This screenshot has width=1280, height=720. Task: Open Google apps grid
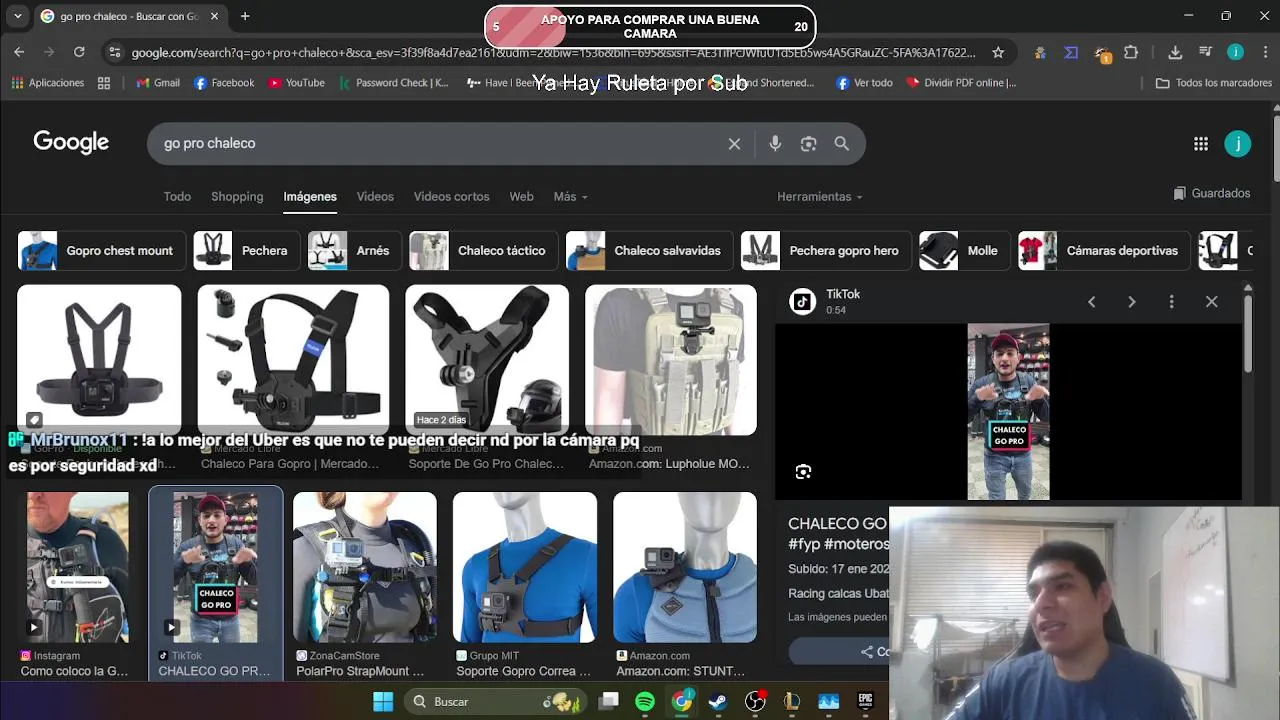(1201, 144)
